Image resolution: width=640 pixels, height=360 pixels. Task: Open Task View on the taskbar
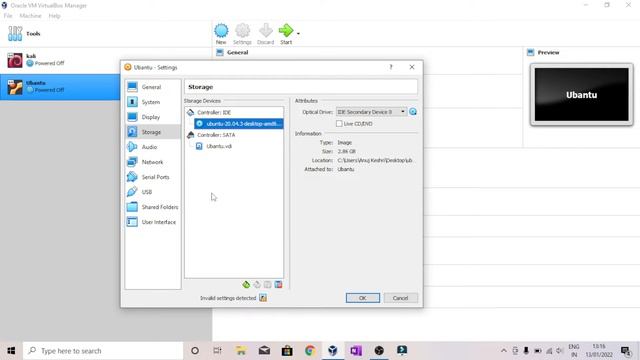coord(218,351)
